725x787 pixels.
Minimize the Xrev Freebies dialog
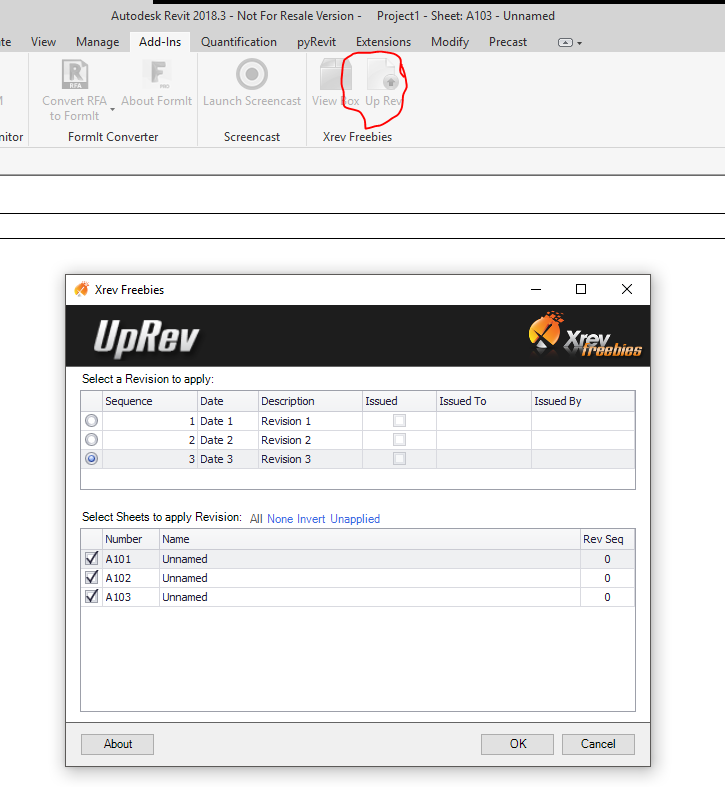point(536,289)
